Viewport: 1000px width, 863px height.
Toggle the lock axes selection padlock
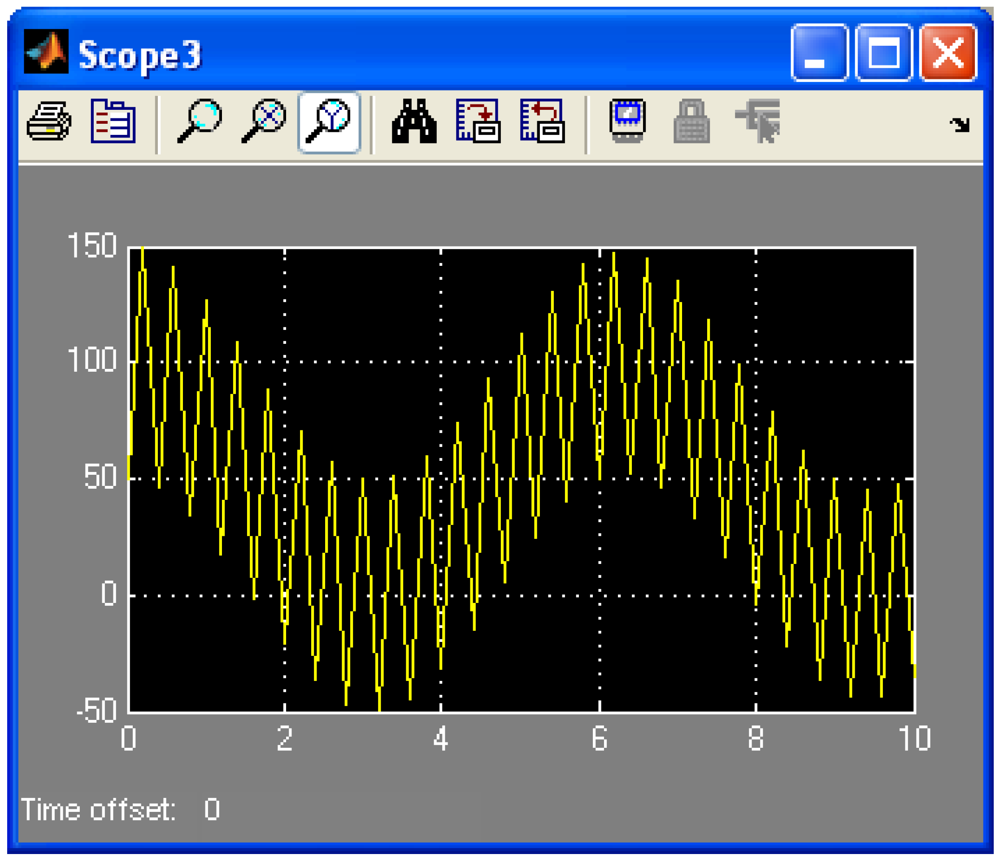[691, 123]
